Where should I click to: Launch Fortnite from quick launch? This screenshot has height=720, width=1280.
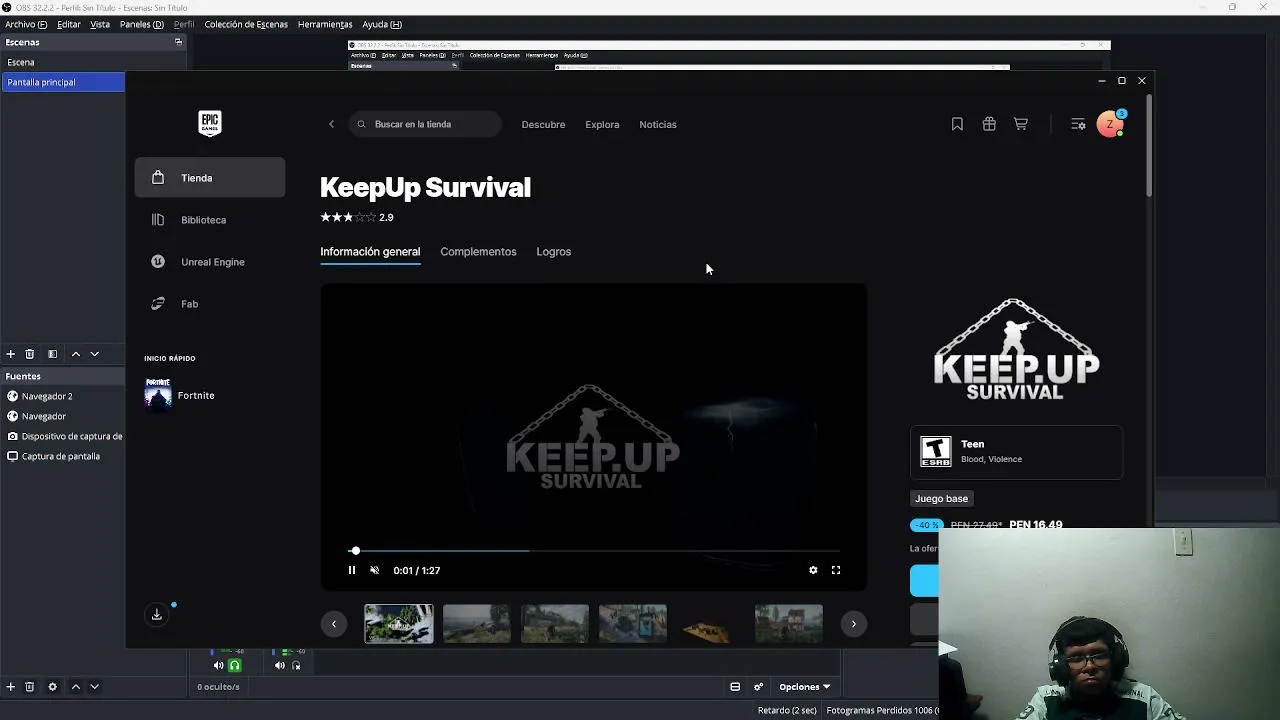coord(180,395)
